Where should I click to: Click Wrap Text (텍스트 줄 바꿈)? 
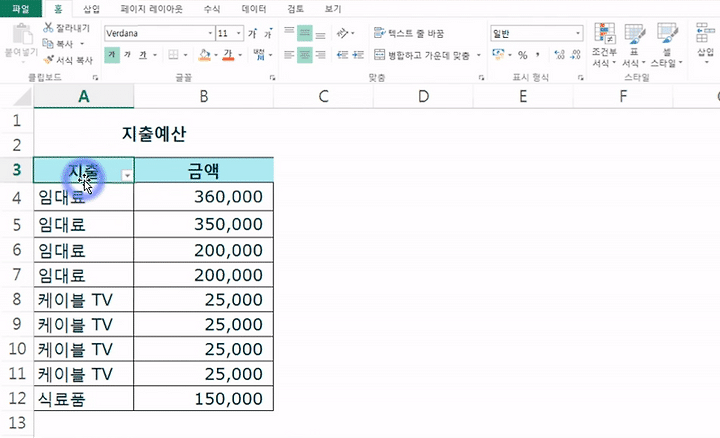coord(409,33)
